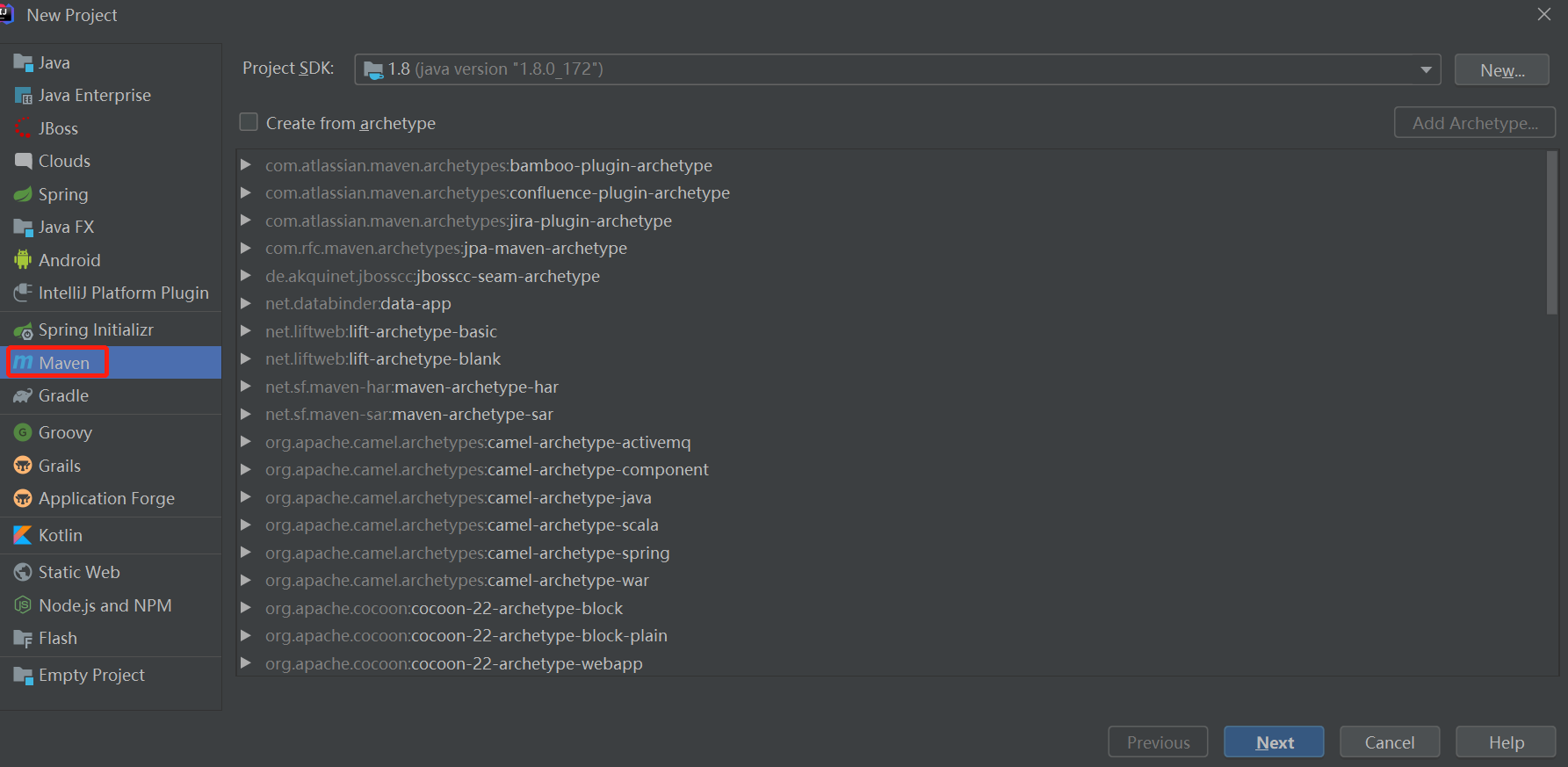Viewport: 1568px width, 767px height.
Task: Select the Empty Project option
Action: click(x=91, y=675)
